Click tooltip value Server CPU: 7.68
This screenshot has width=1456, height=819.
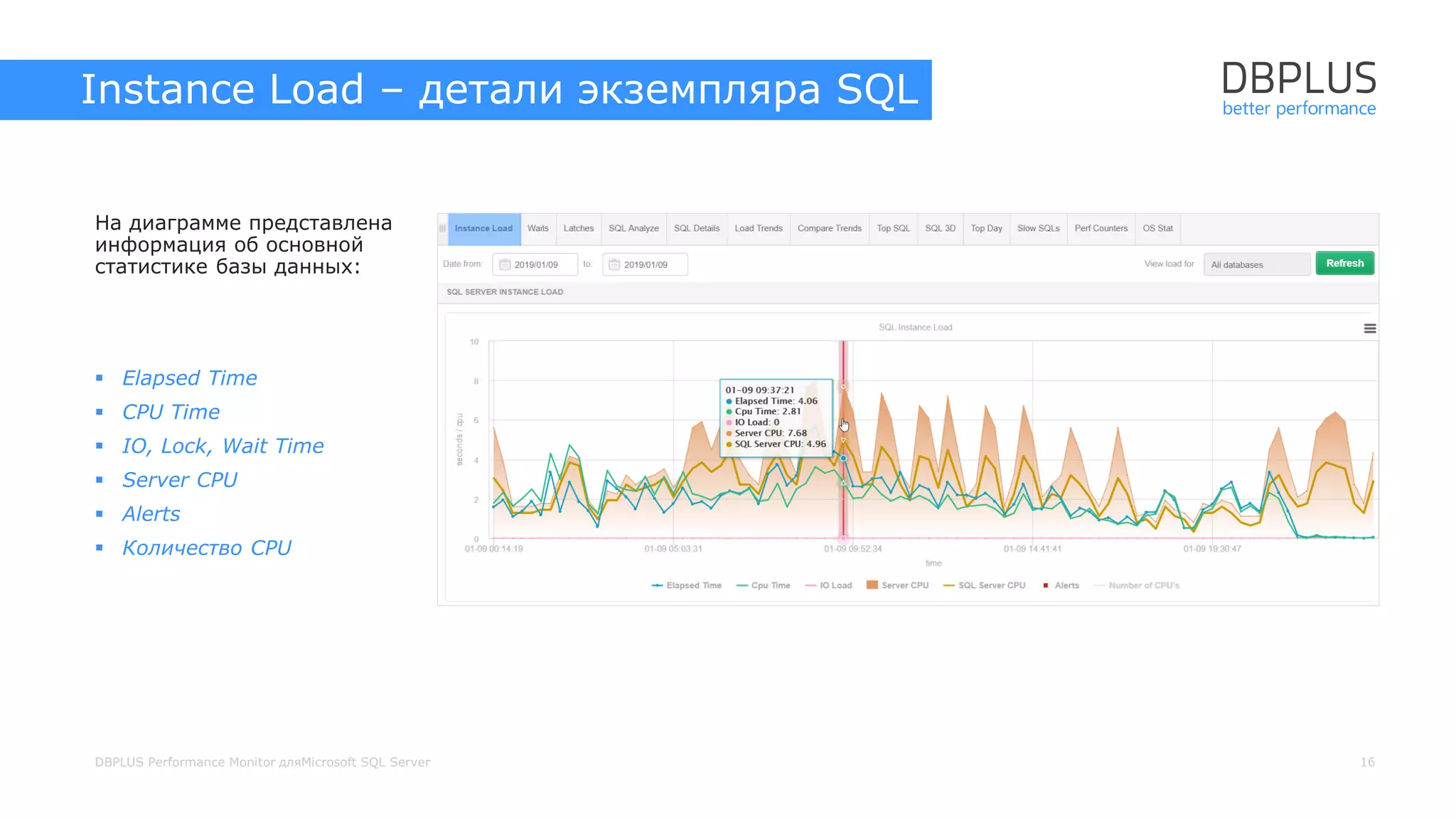click(x=766, y=433)
